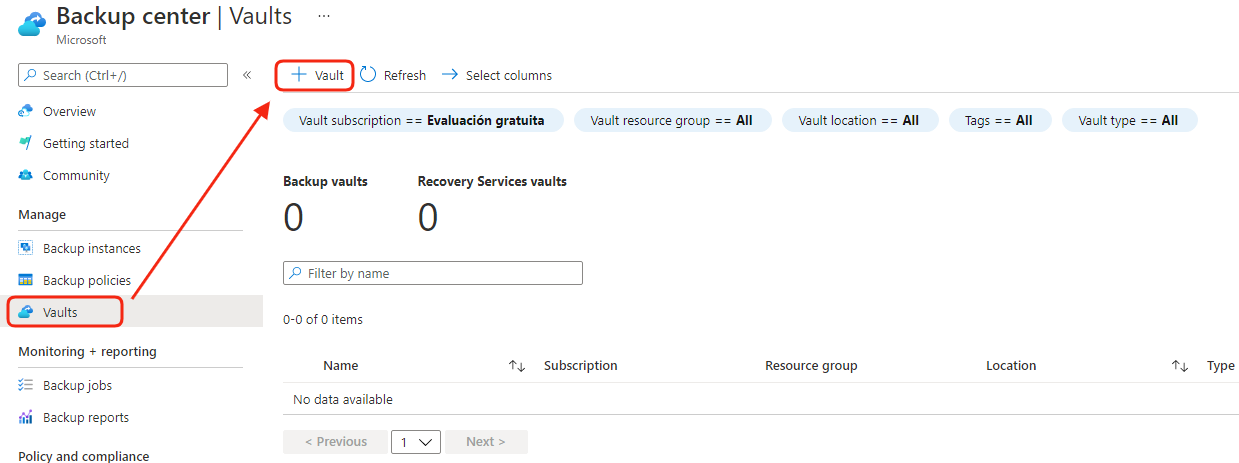Viewport: 1239px width, 463px height.
Task: Click the Microsoft subtitle text
Action: point(82,40)
